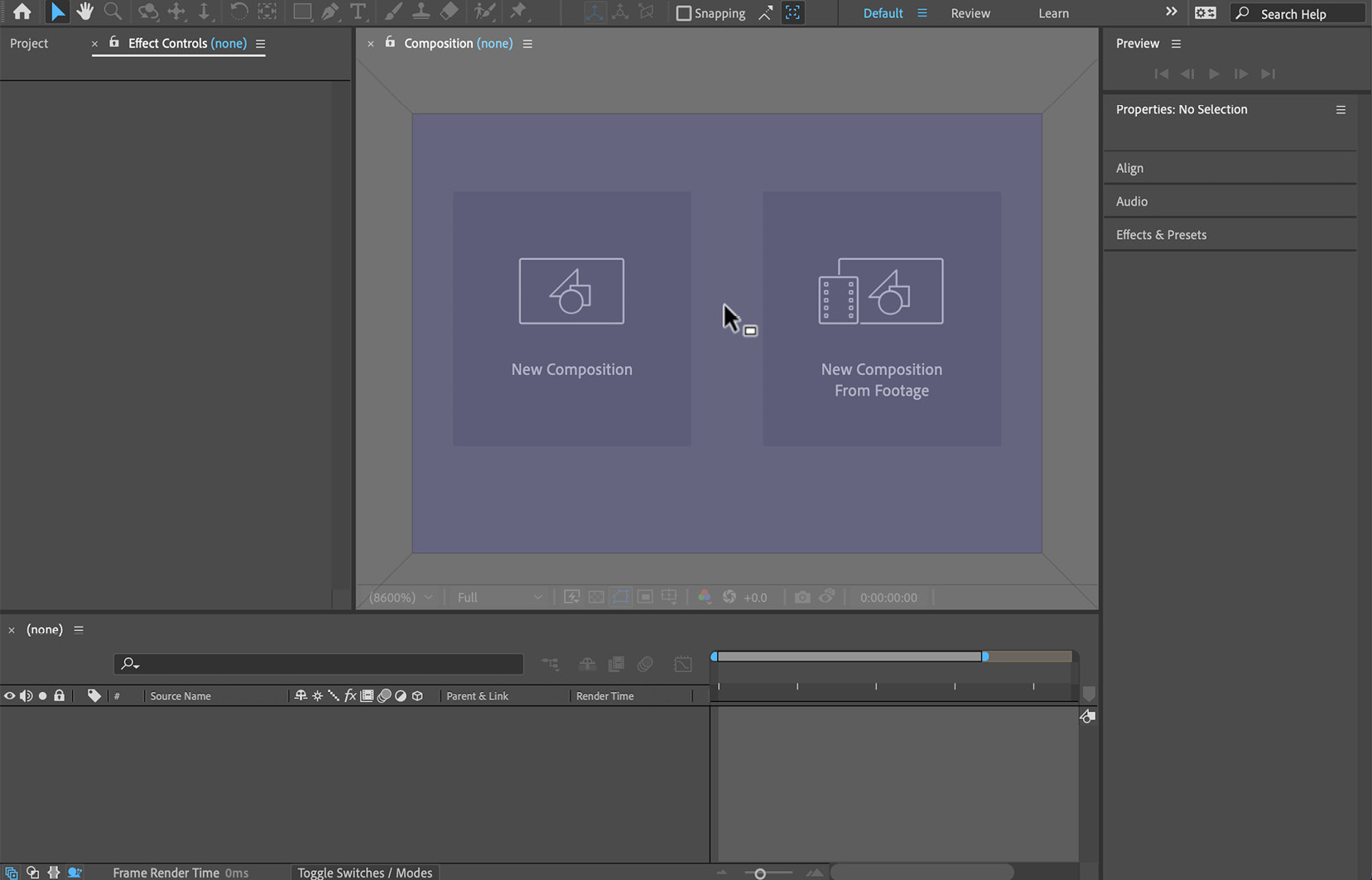Switch to the Review workspace
This screenshot has height=880, width=1372.
coord(970,13)
